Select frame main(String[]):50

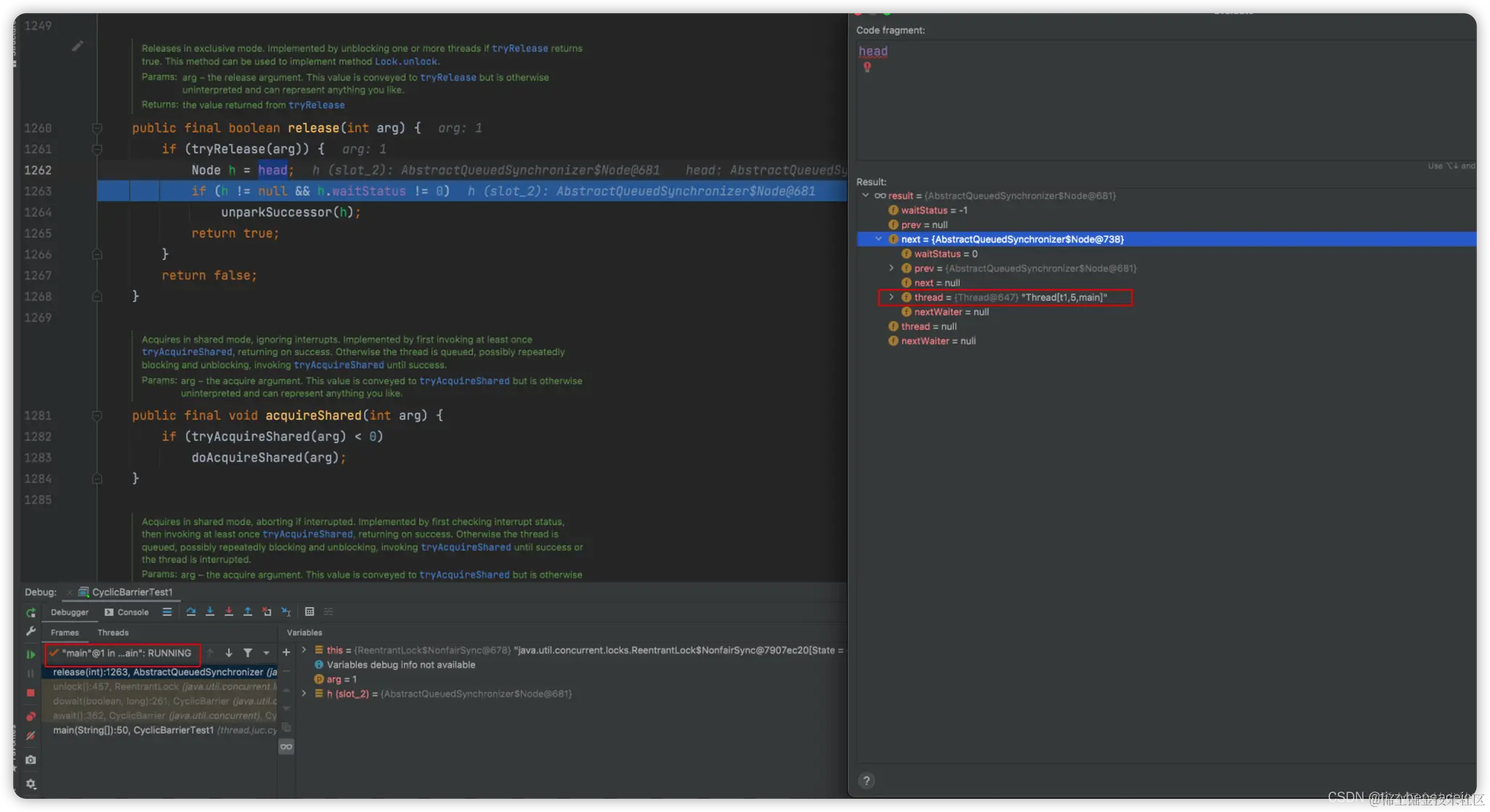click(160, 730)
